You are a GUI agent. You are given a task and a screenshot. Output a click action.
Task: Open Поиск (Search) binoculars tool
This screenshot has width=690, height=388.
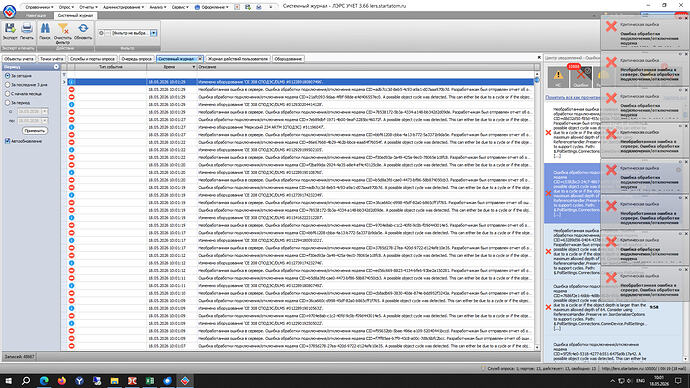[x=45, y=29]
